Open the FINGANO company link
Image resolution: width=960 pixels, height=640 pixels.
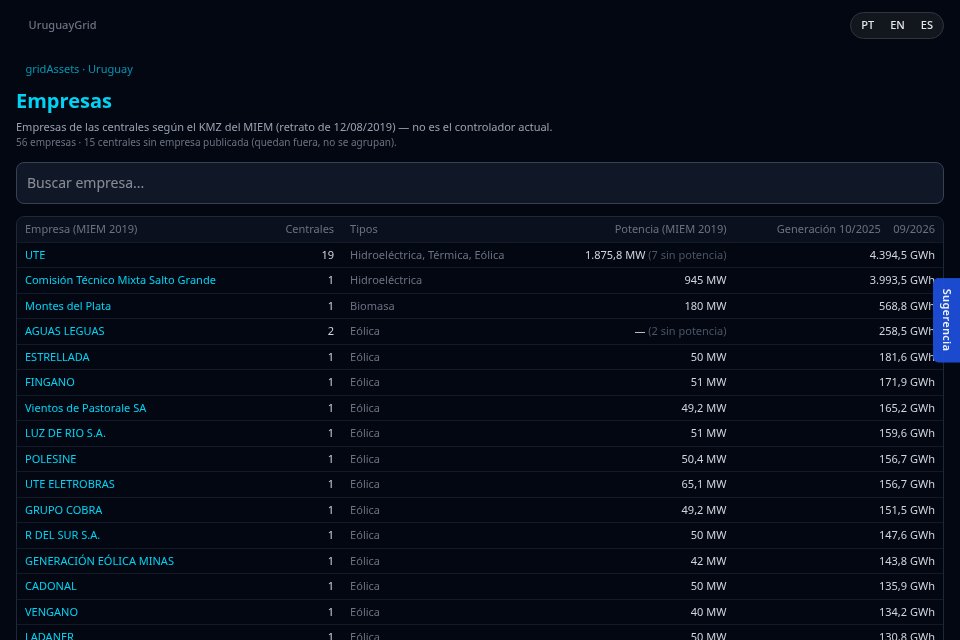(50, 382)
